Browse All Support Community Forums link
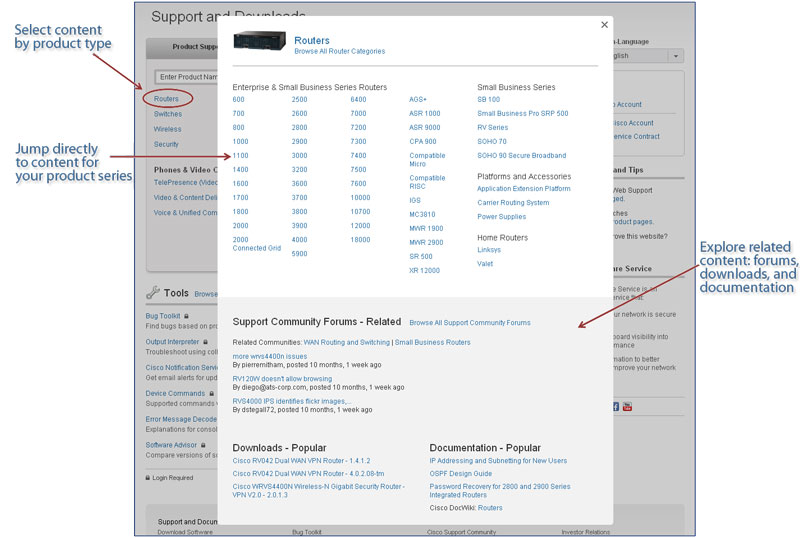 [x=470, y=323]
